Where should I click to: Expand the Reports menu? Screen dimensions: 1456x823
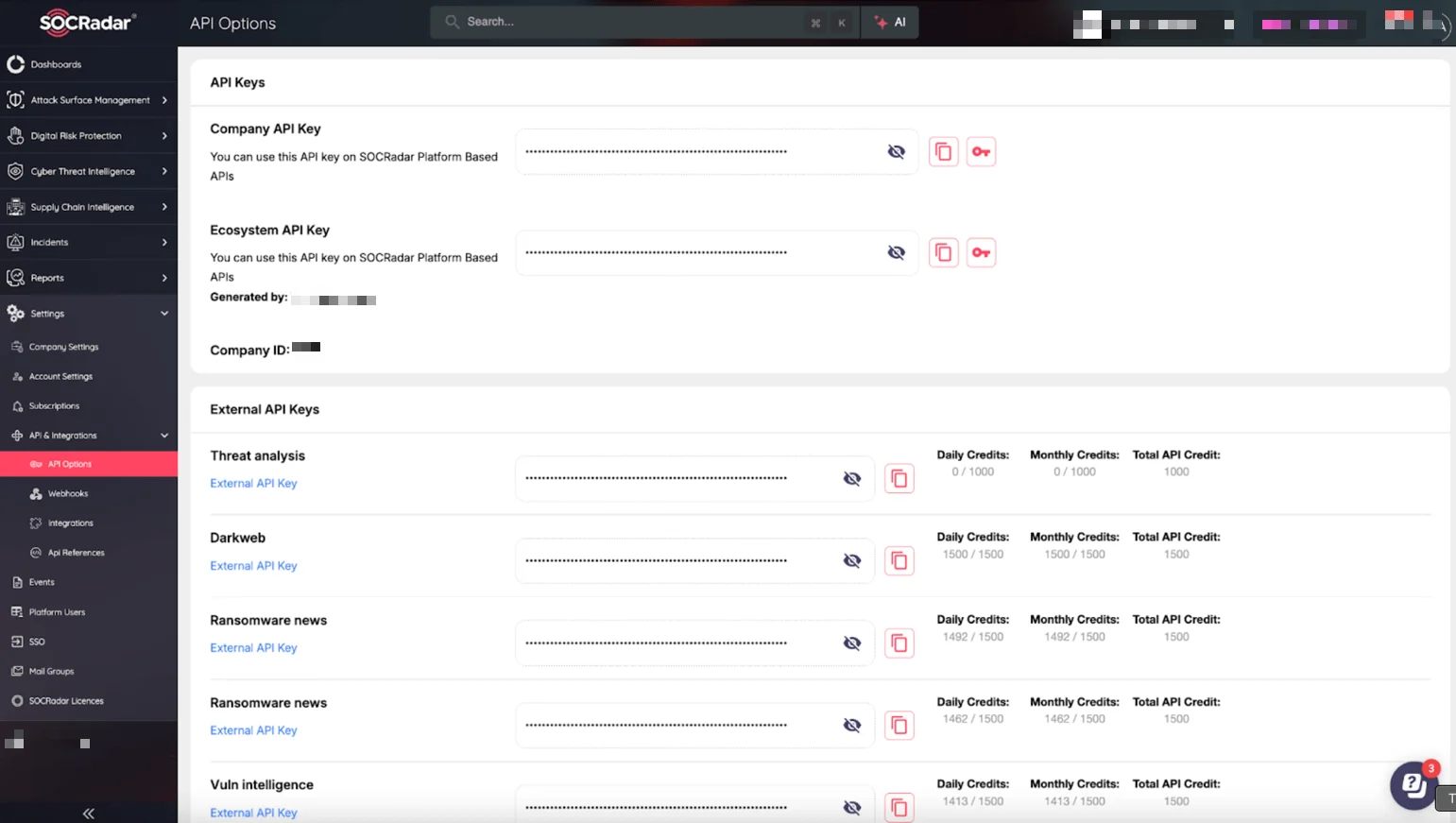pyautogui.click(x=89, y=278)
